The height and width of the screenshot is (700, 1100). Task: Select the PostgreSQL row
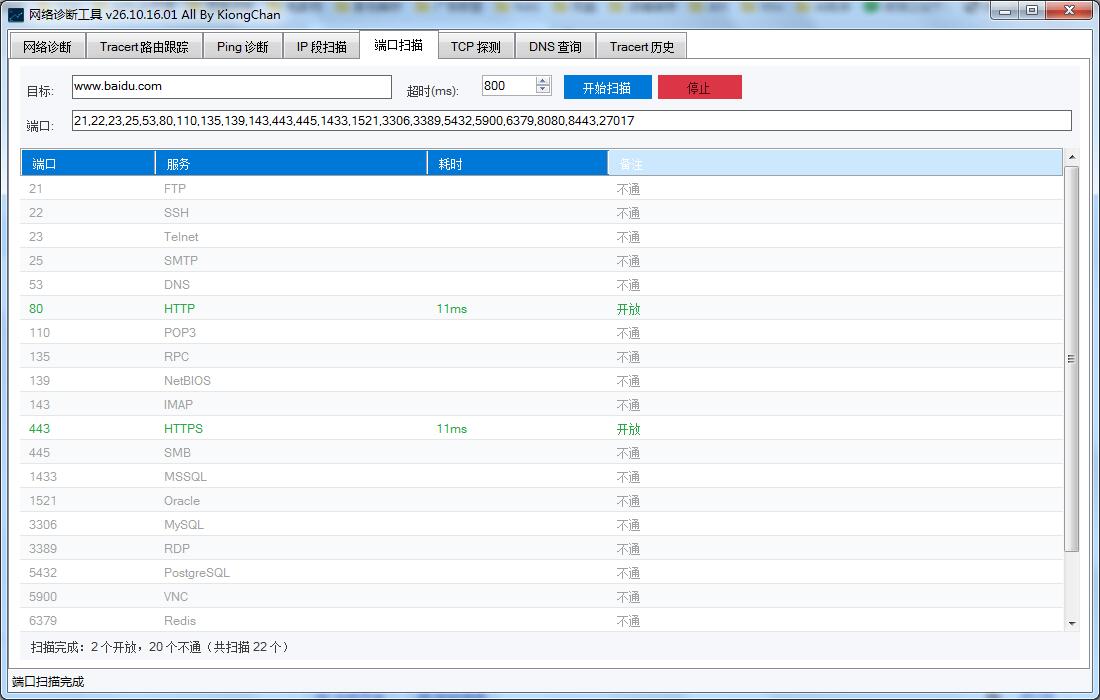[x=542, y=572]
